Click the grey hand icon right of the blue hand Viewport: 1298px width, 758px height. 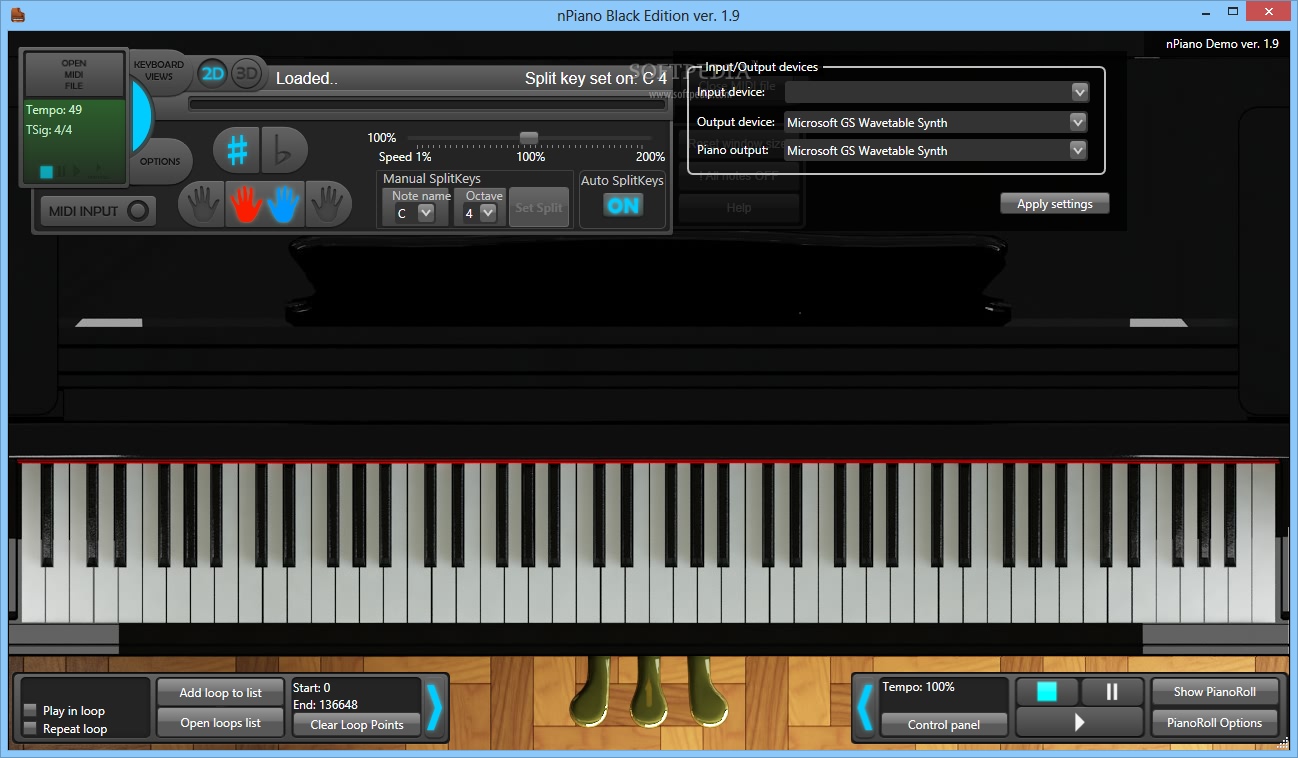(328, 205)
